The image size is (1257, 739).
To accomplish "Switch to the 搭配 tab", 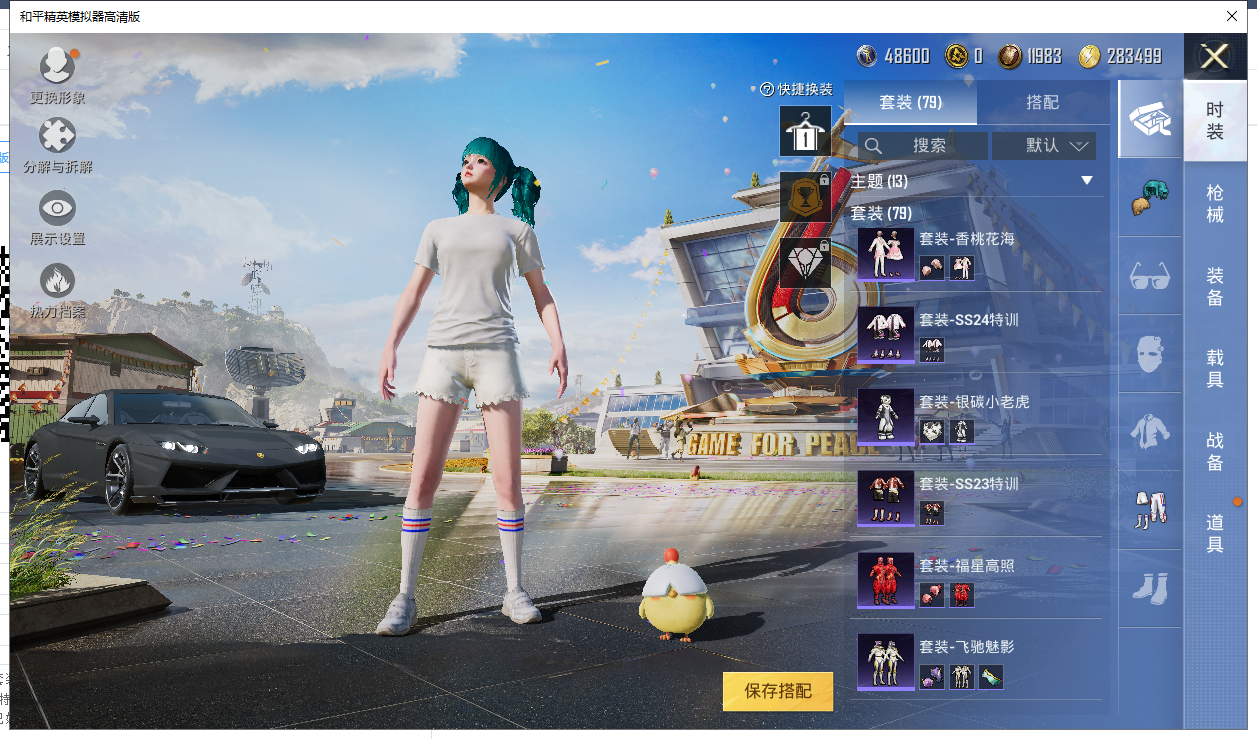I will tap(1043, 102).
